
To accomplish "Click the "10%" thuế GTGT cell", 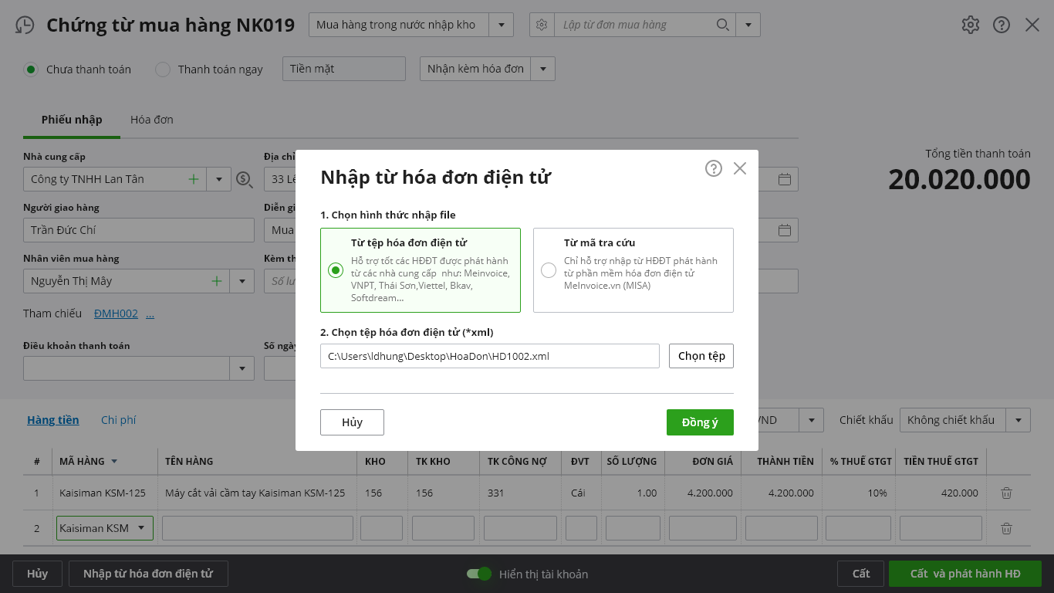I will coord(877,493).
